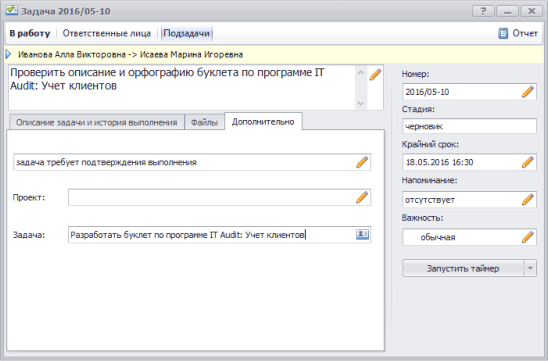Click the pencil icon for Важность
Screen dimensions: 548x361
(528, 237)
